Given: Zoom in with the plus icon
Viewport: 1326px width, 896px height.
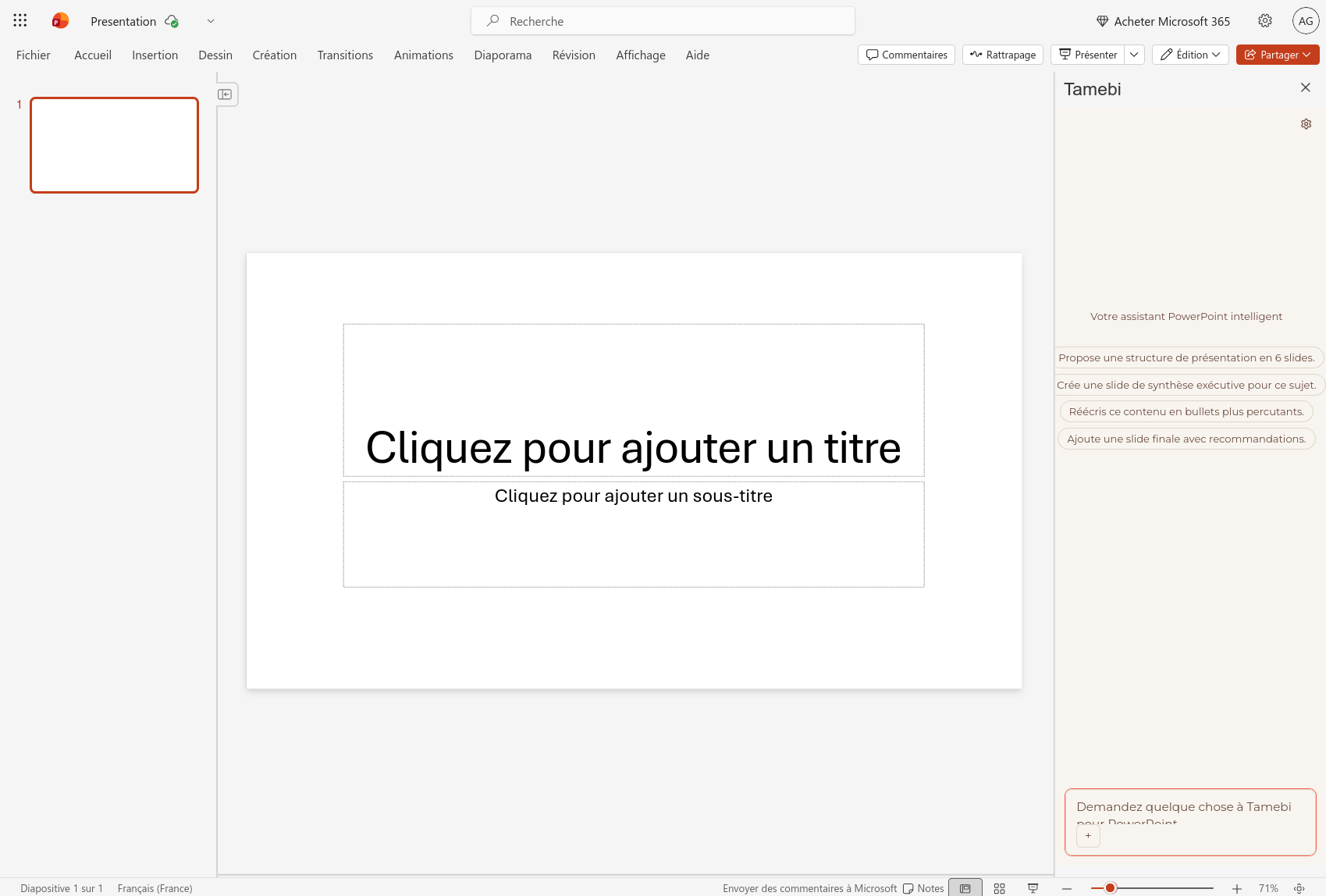Looking at the screenshot, I should click(x=1237, y=888).
